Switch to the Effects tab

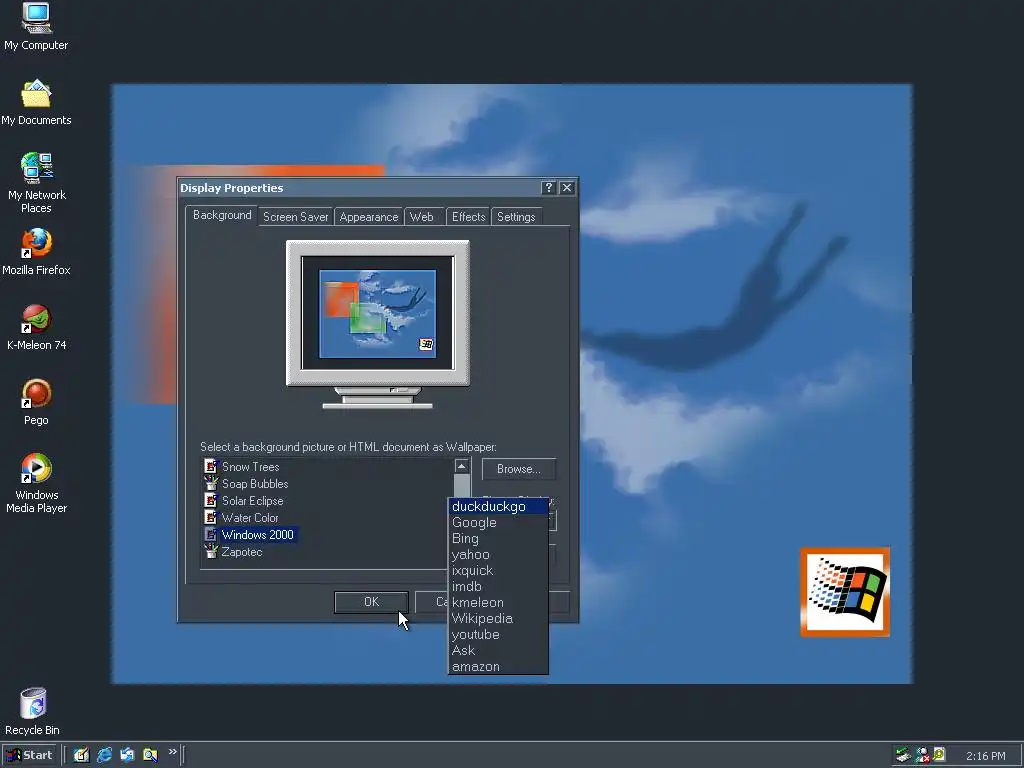click(x=468, y=217)
